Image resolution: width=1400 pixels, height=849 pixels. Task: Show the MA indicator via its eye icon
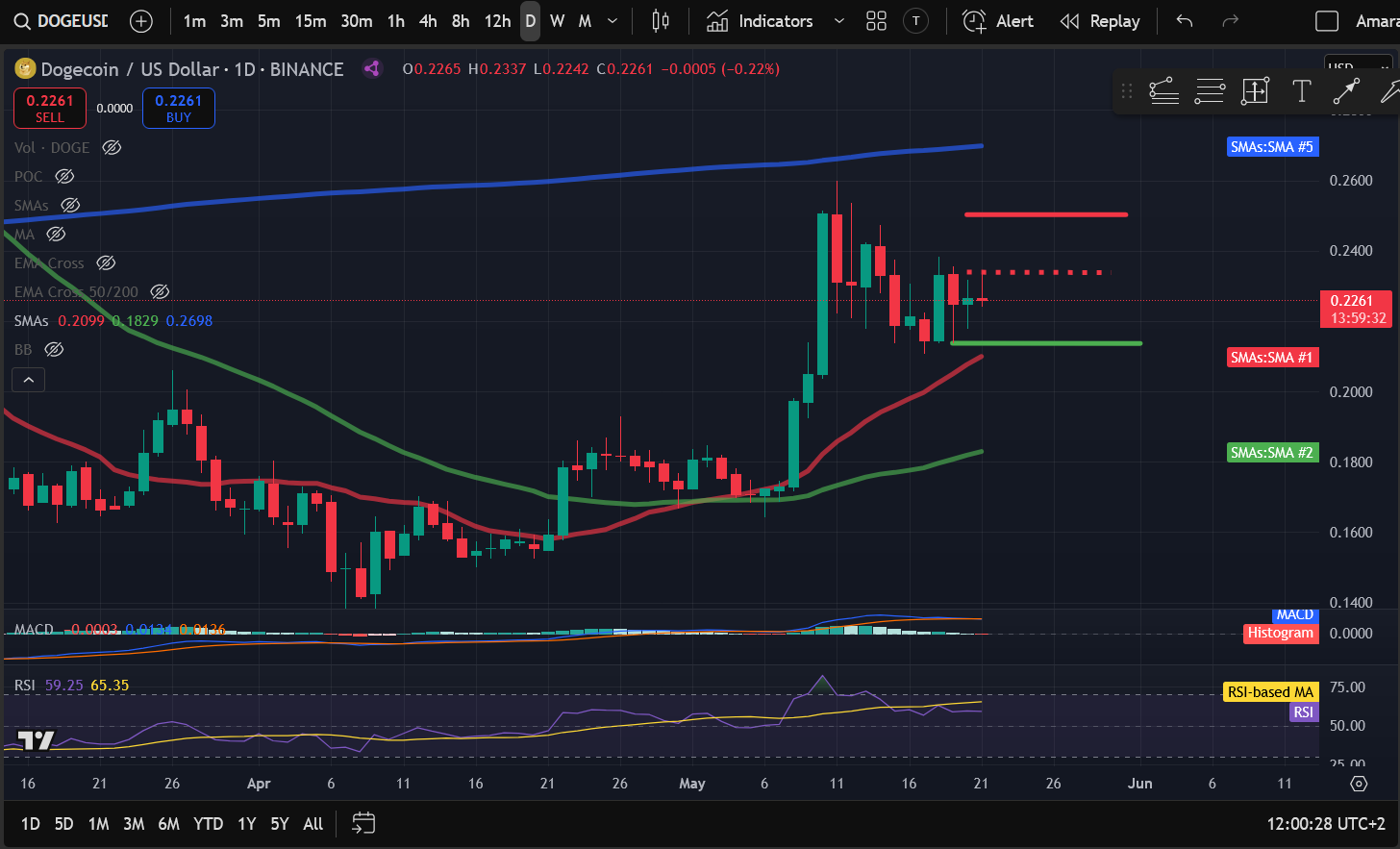coord(56,234)
